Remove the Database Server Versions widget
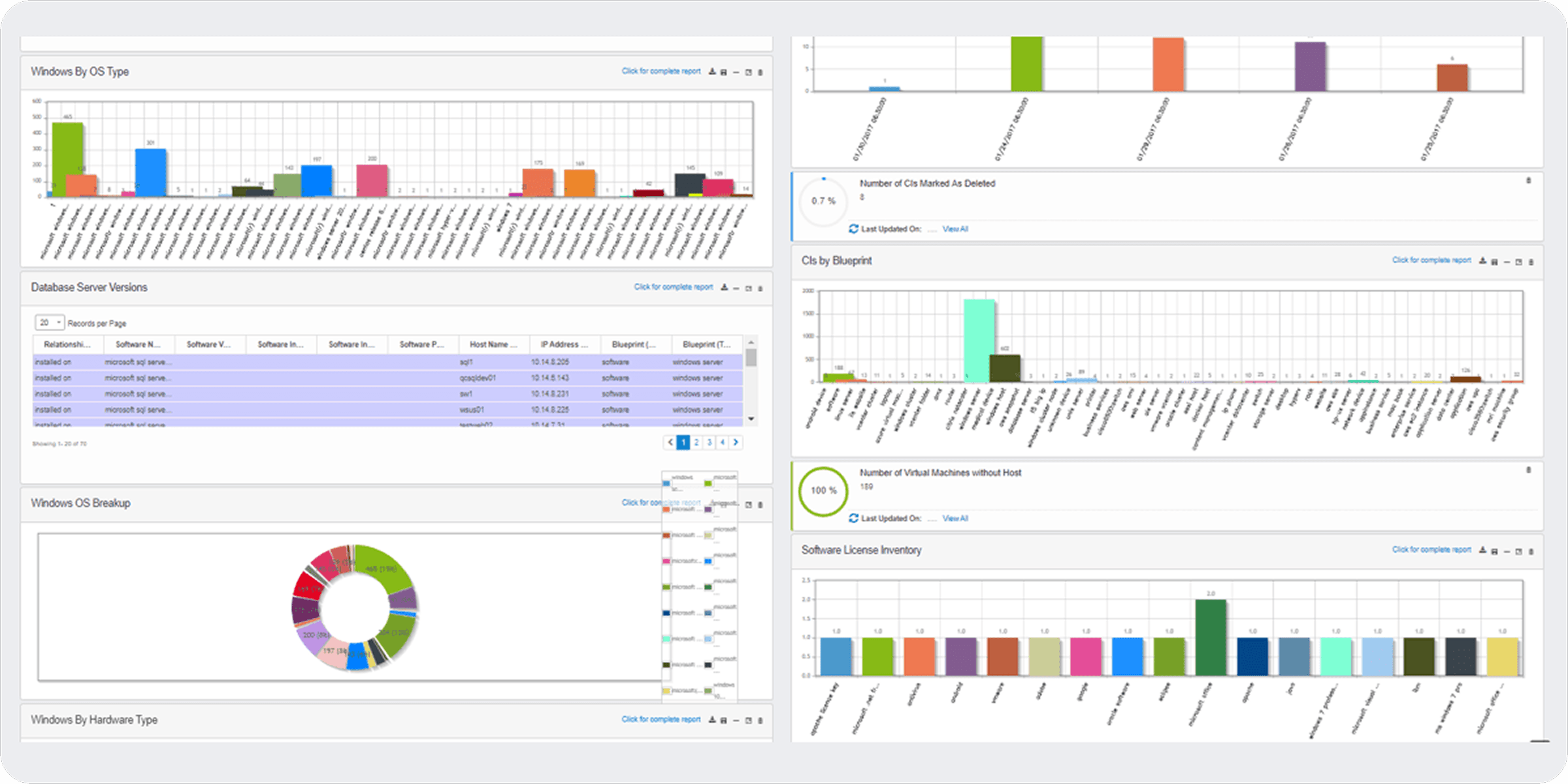The width and height of the screenshot is (1568, 784). click(760, 287)
